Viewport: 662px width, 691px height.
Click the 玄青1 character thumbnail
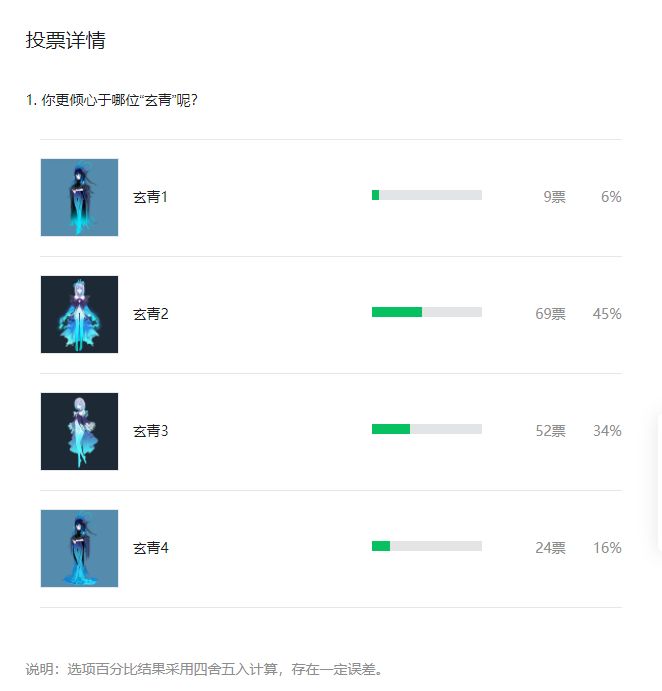(79, 197)
